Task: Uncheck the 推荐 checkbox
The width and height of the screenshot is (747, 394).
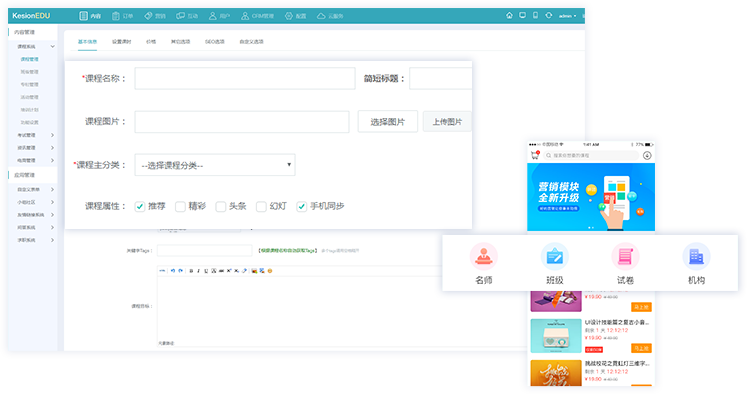Action: (140, 206)
